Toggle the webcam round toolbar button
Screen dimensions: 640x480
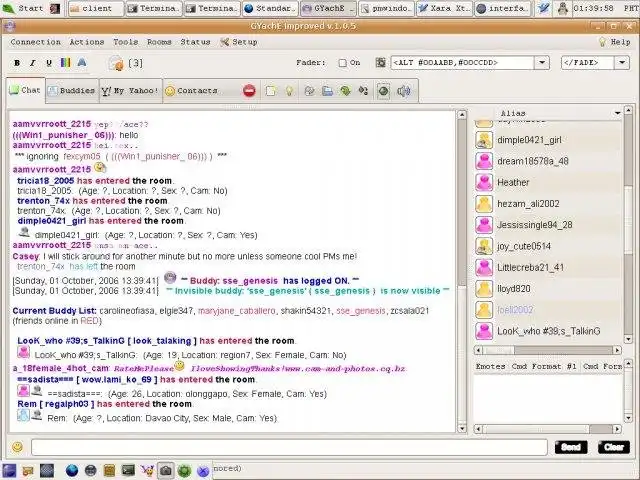(x=383, y=91)
